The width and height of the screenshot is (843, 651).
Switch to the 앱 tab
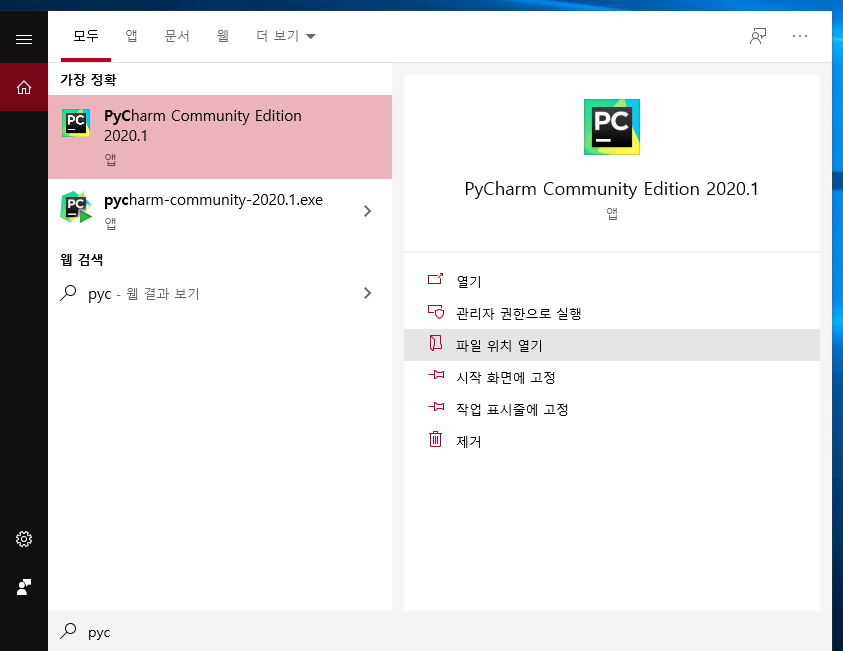pos(131,36)
